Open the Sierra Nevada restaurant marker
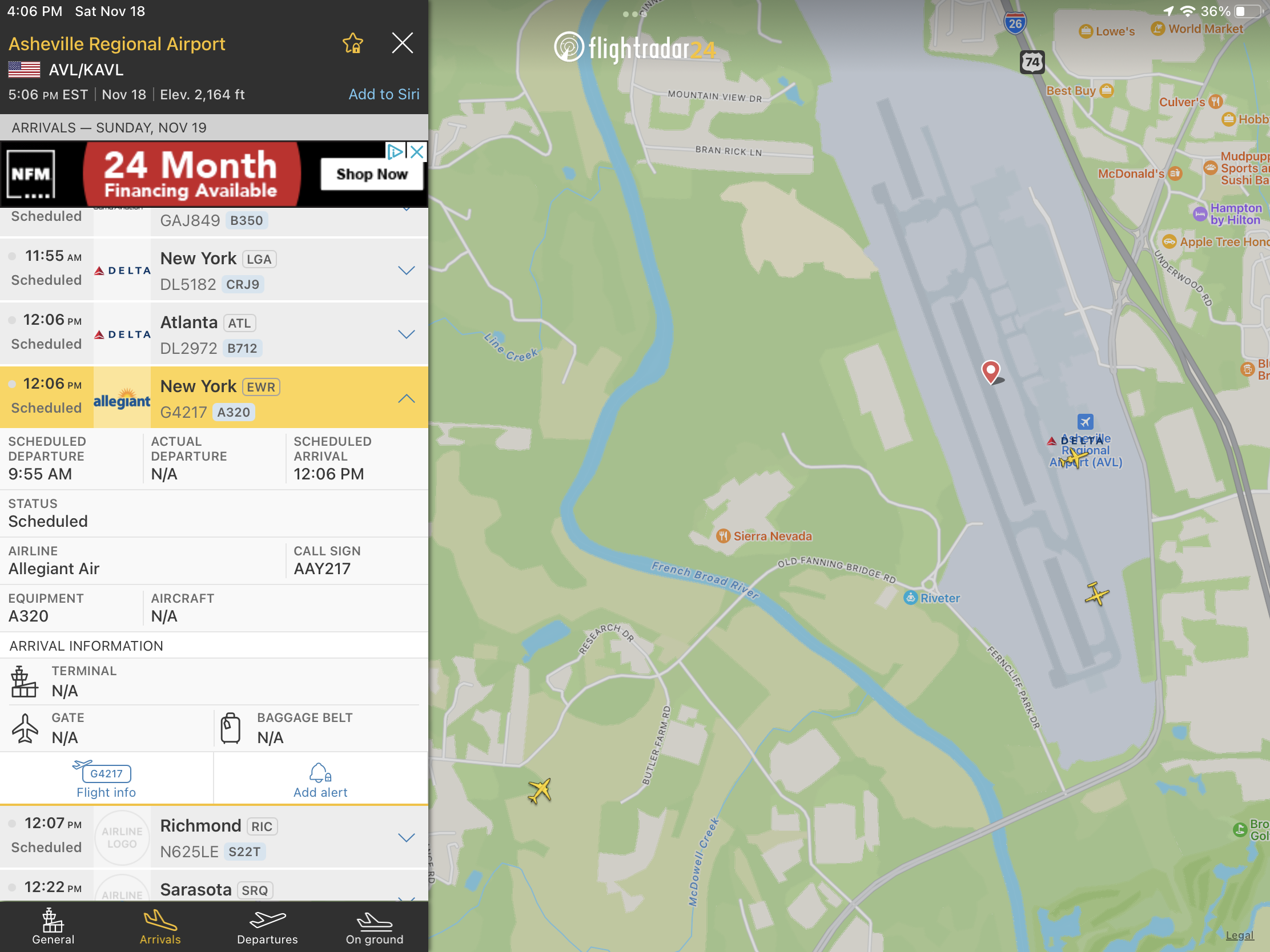Viewport: 1270px width, 952px height. (x=764, y=536)
